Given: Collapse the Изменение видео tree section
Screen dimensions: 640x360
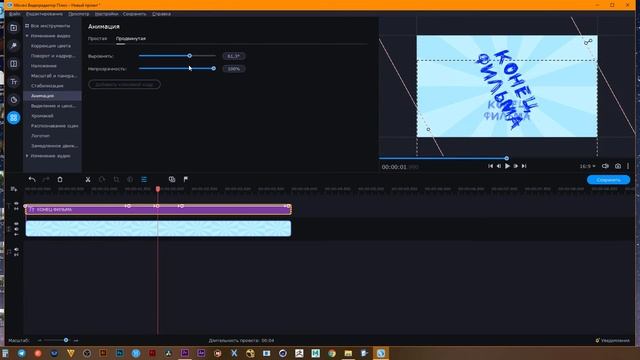Looking at the screenshot, I should pyautogui.click(x=27, y=36).
